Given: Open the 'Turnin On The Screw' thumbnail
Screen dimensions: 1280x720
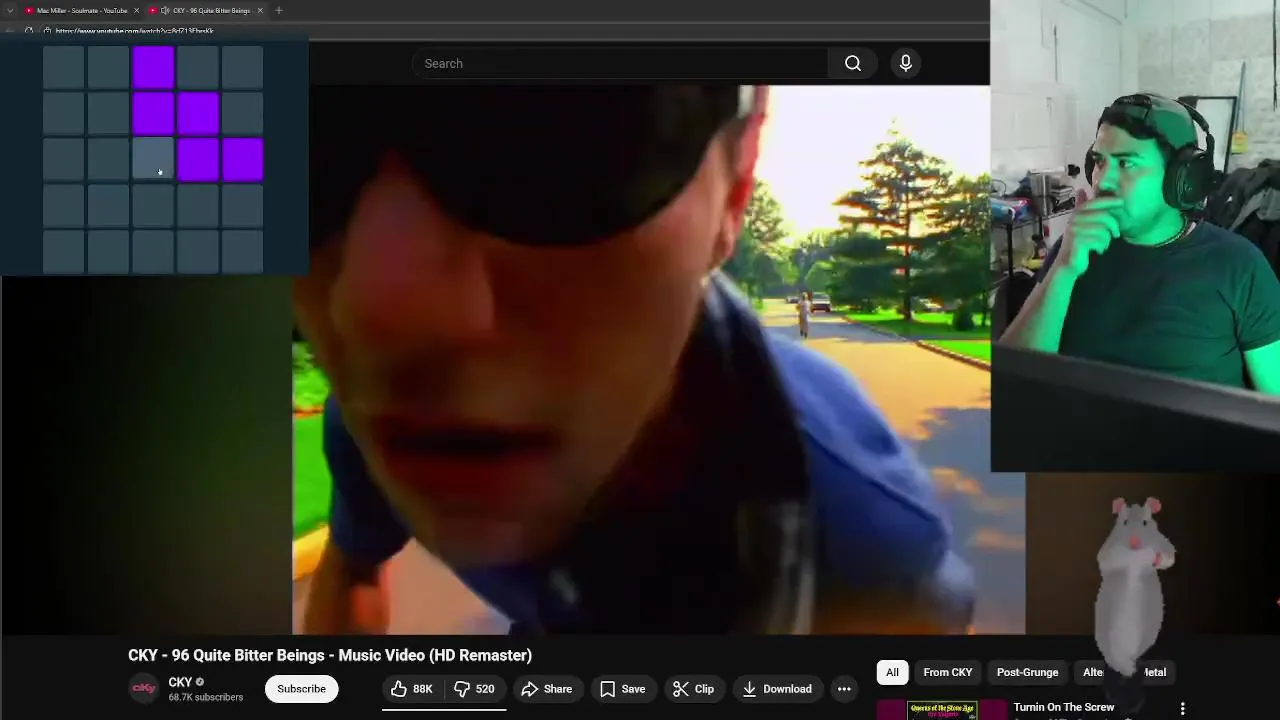Looking at the screenshot, I should click(942, 710).
